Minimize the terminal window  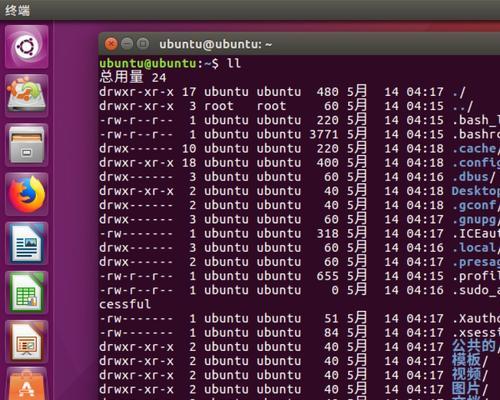pos(127,44)
